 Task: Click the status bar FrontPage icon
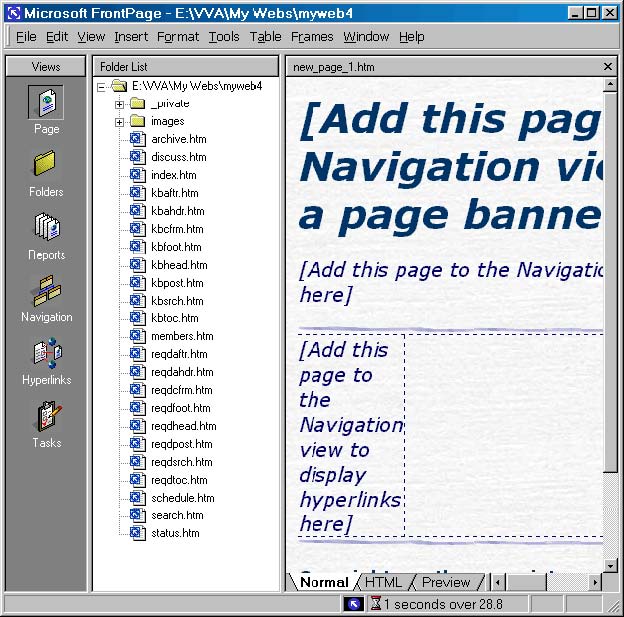(354, 604)
